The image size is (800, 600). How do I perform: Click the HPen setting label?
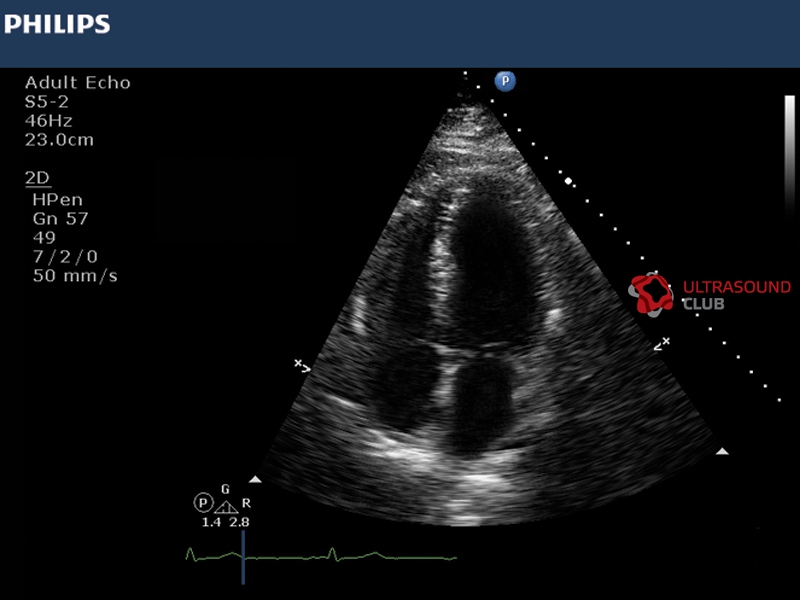pos(58,199)
